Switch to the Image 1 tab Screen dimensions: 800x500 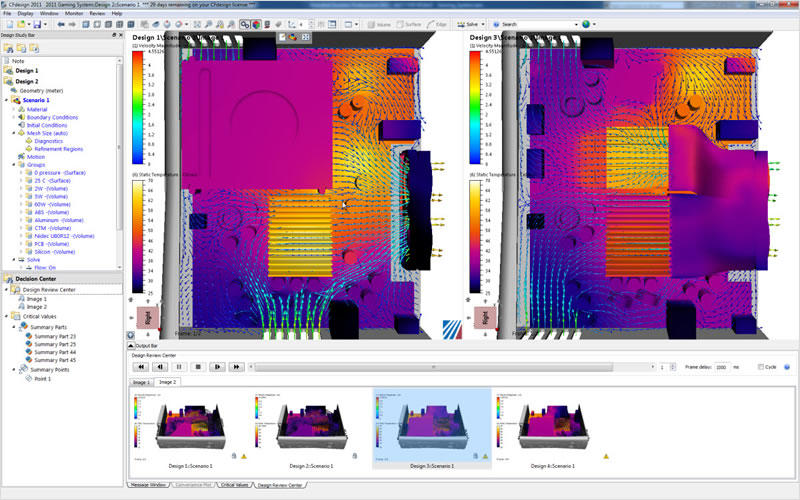pyautogui.click(x=140, y=382)
